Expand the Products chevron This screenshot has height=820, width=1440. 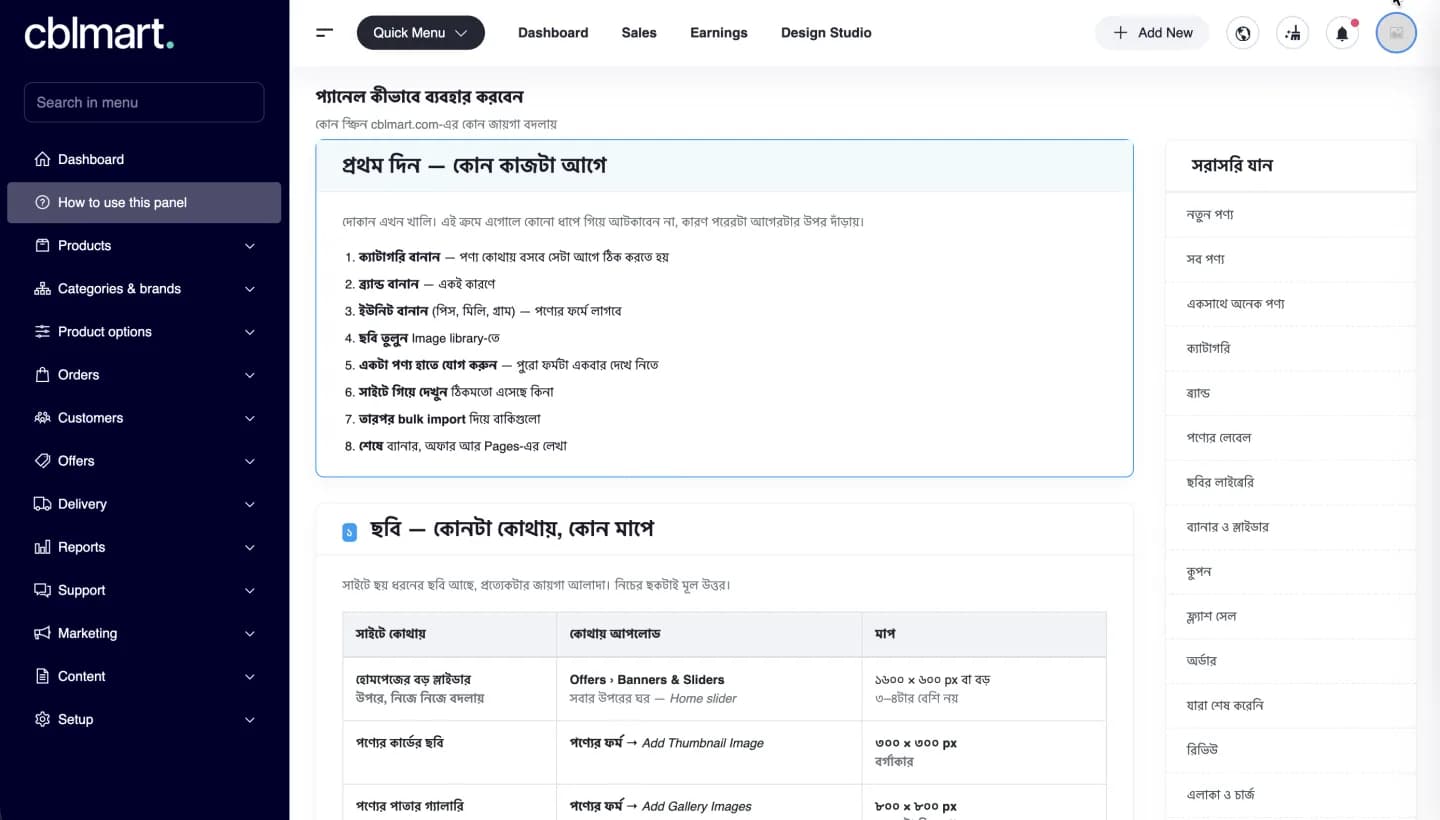[x=250, y=245]
